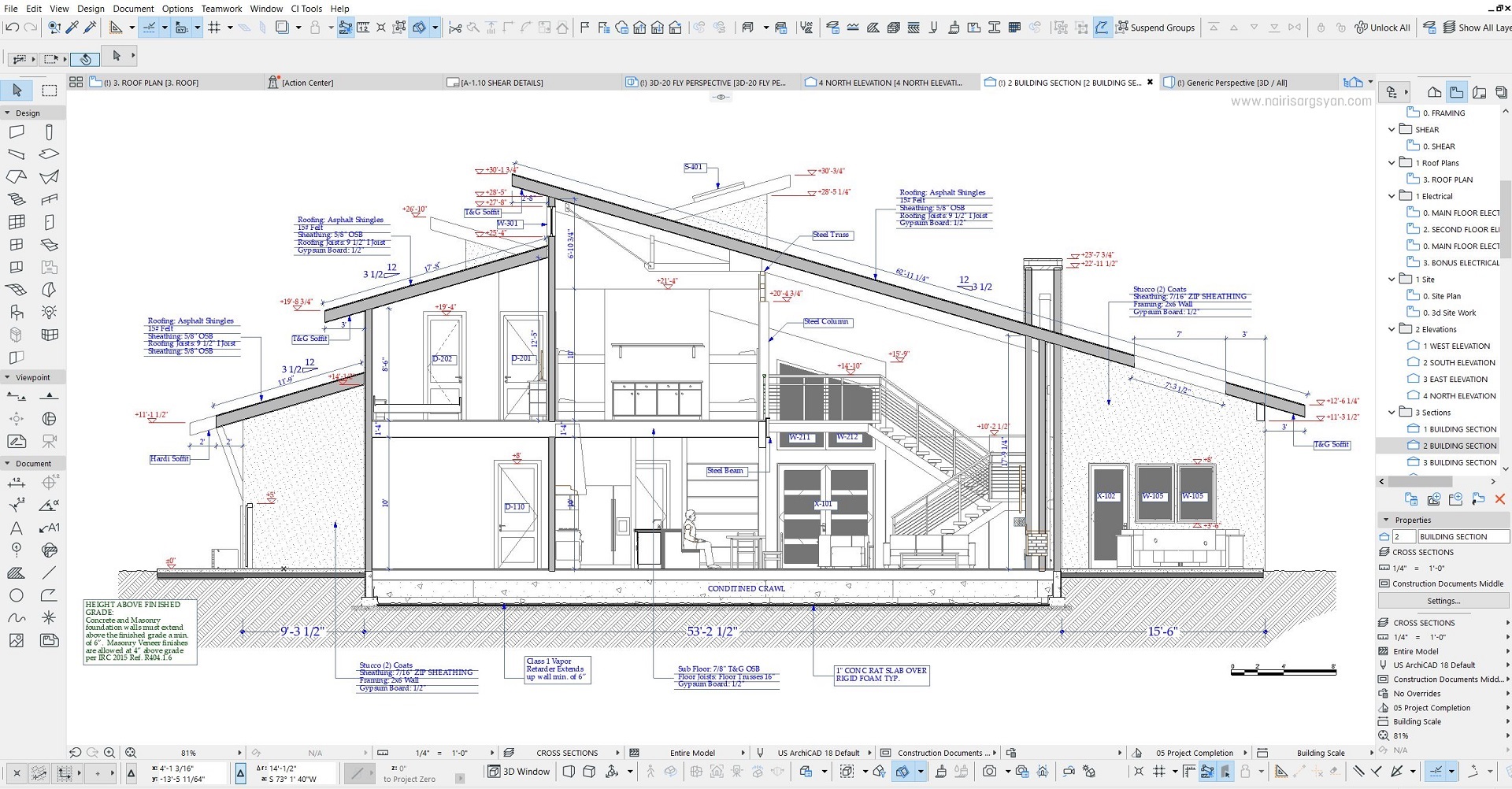Choose the Slab tool in the toolbox
Image resolution: width=1512 pixels, height=789 pixels.
tap(49, 154)
